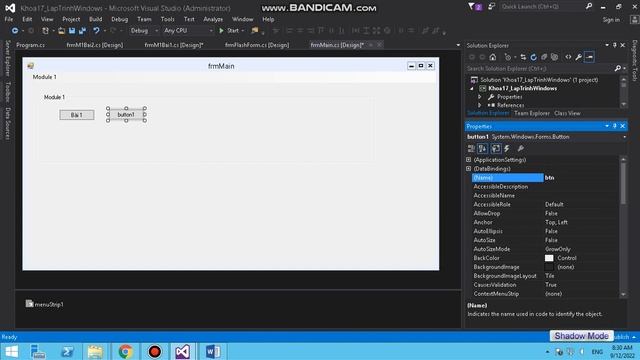
Task: Expand the References node in Solution Explorer
Action: (x=480, y=105)
